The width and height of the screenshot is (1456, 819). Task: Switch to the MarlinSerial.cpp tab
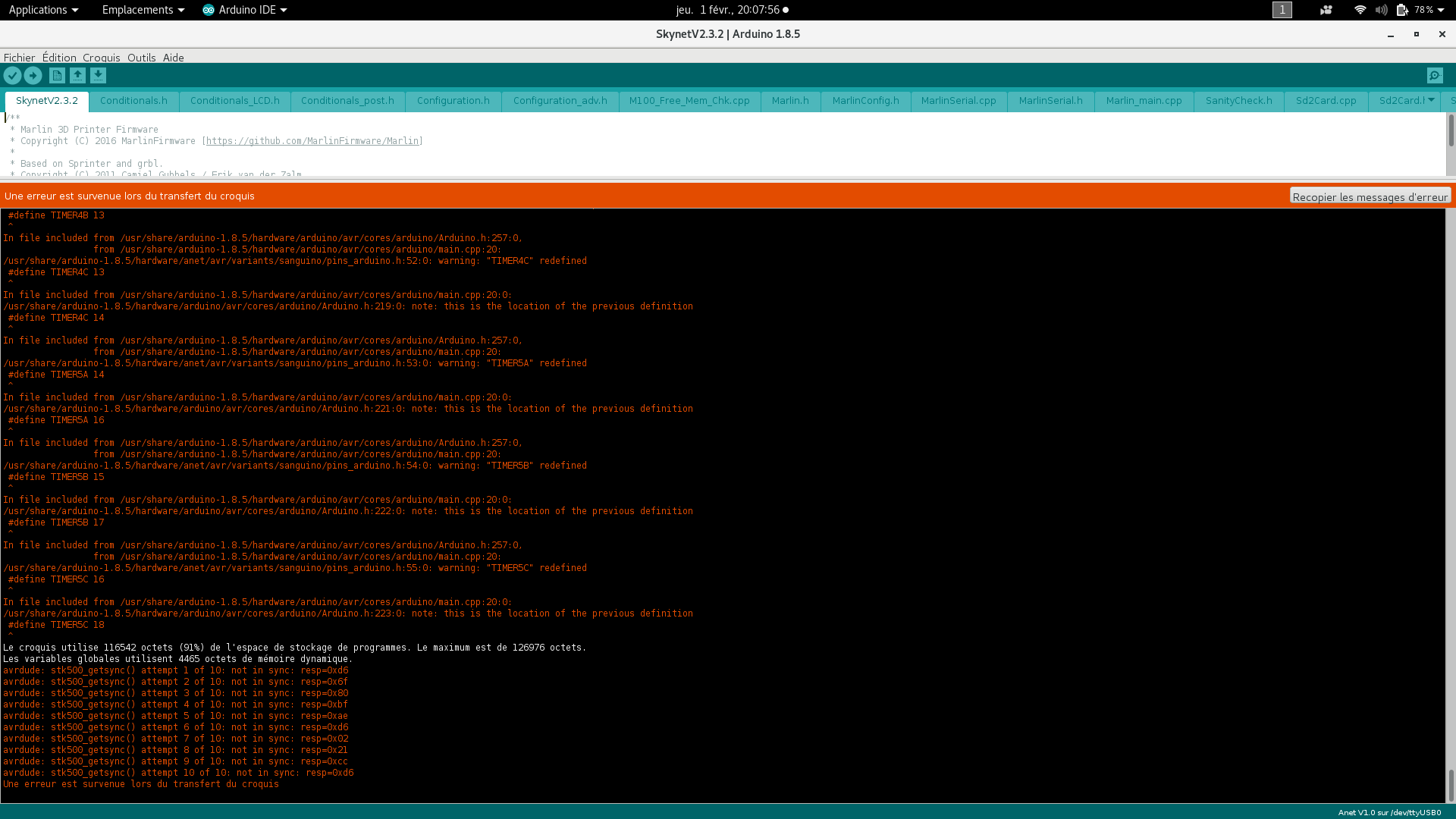(959, 101)
